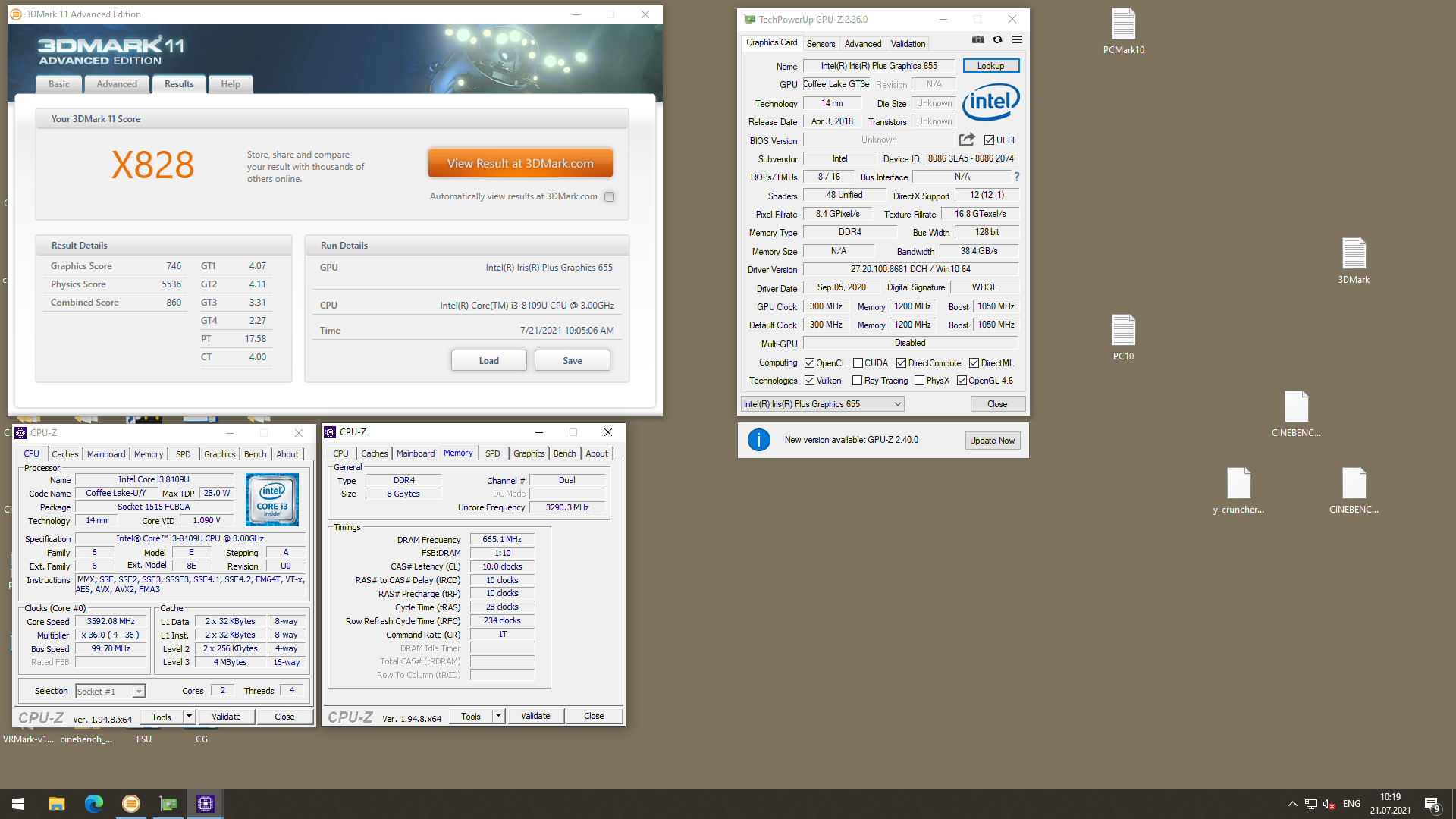The image size is (1456, 819).
Task: Toggle the UEFI checkbox
Action: [989, 140]
